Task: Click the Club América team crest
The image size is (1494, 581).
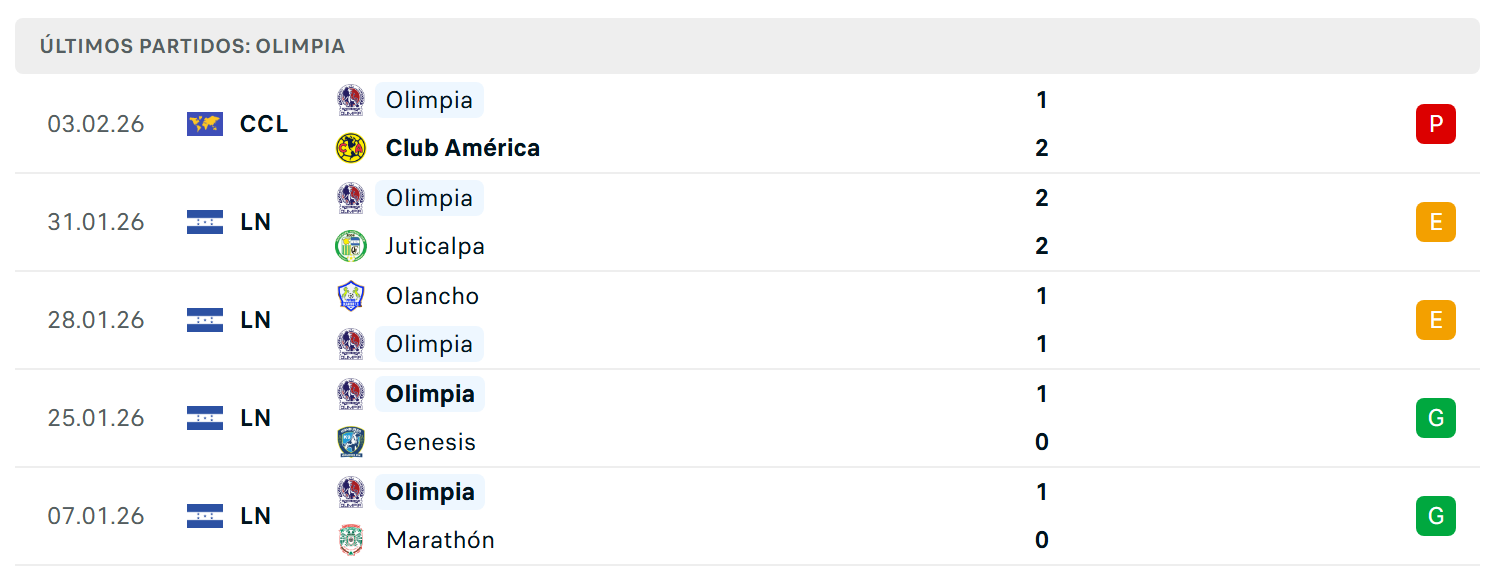Action: pos(351,148)
